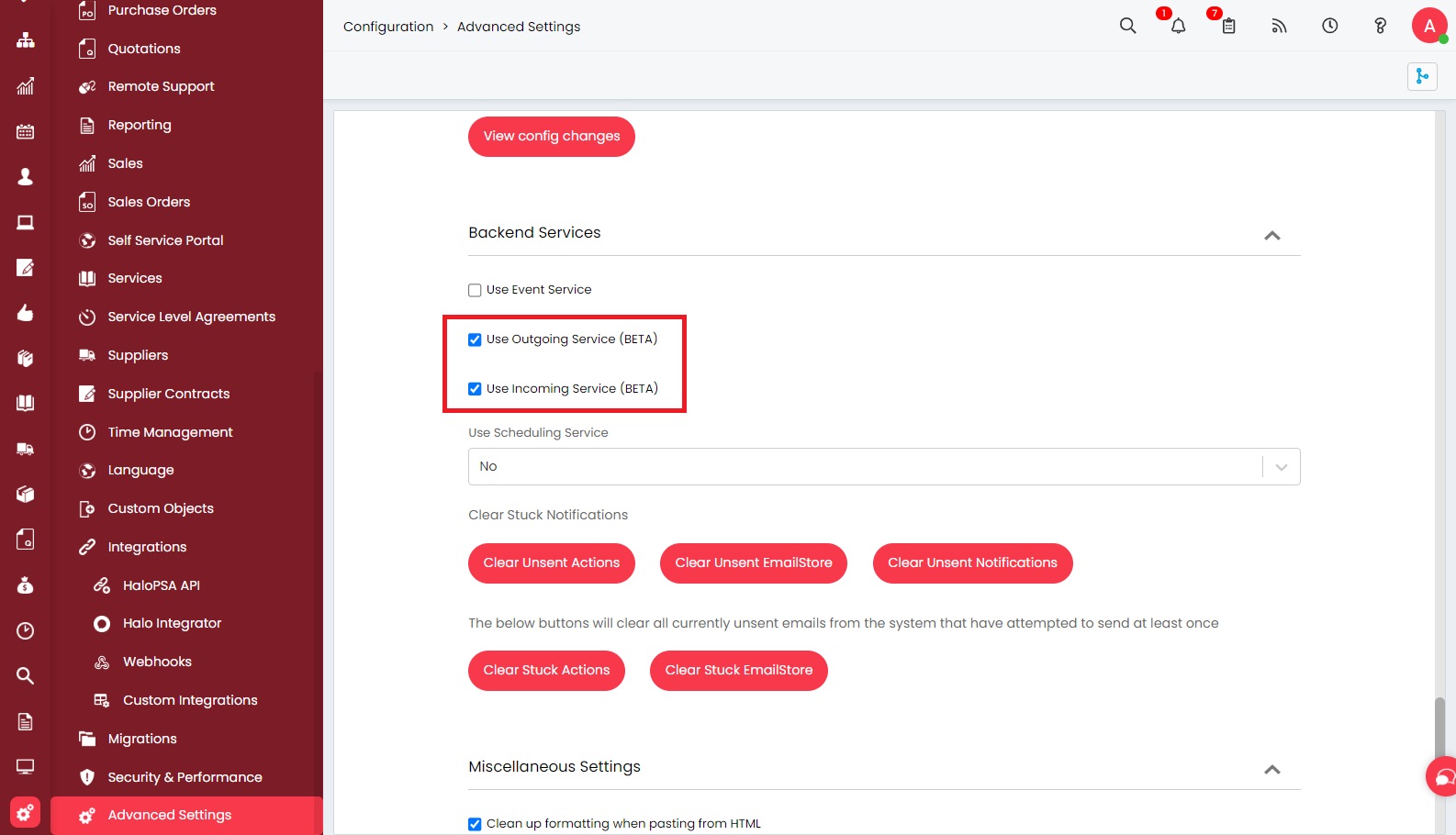Viewport: 1456px width, 835px height.
Task: Click the page vertical scrollbar thumb
Action: click(1439, 729)
